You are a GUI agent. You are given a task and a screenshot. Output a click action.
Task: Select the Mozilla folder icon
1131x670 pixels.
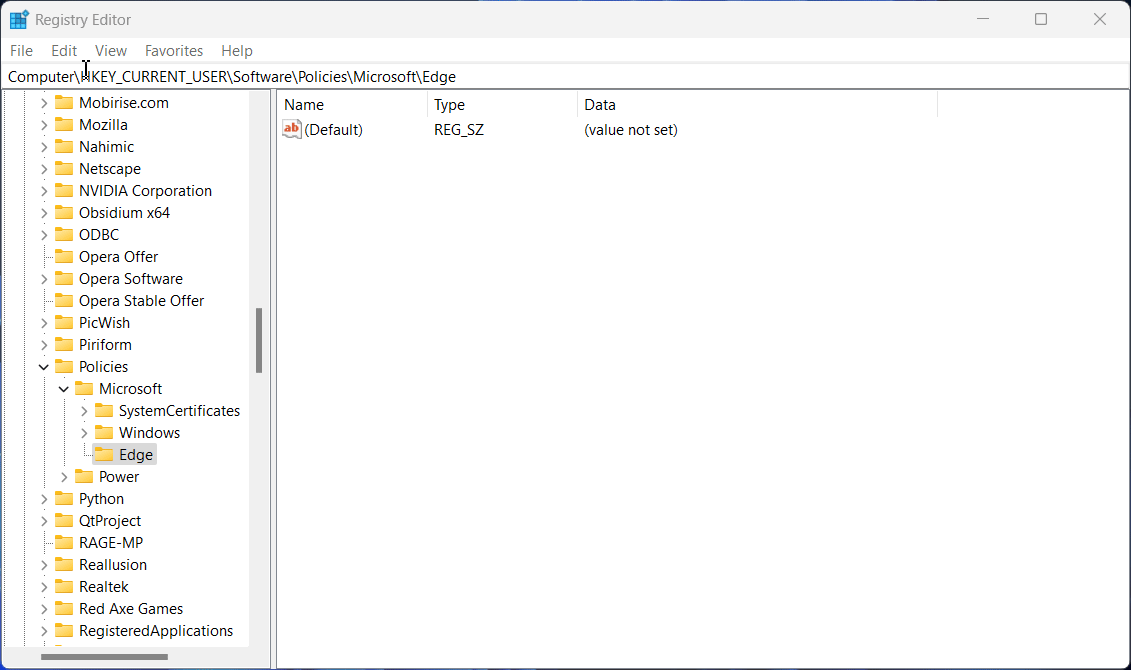tap(64, 125)
